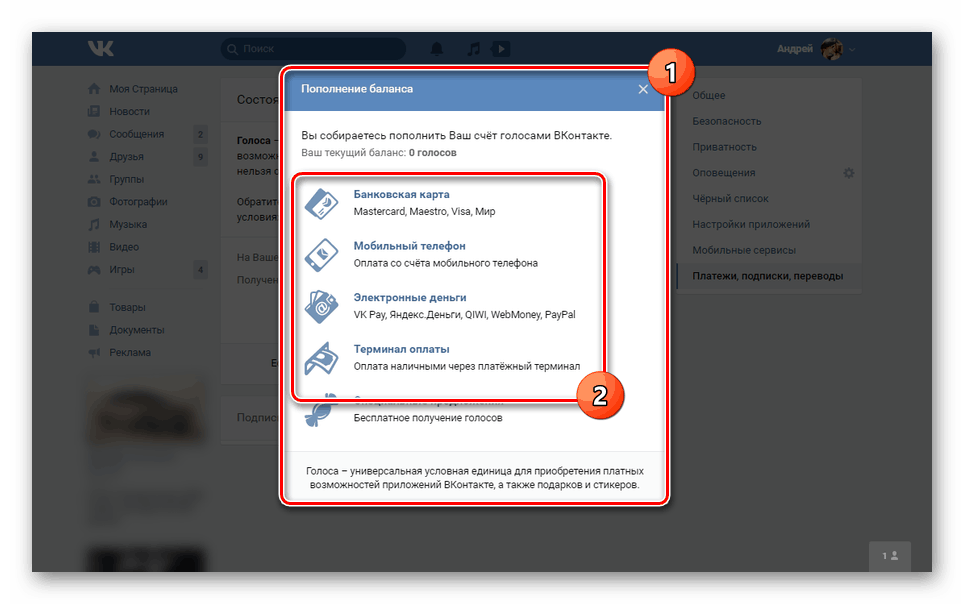Open Фотографии in sidebar
Image resolution: width=964 pixels, height=604 pixels.
coord(138,202)
